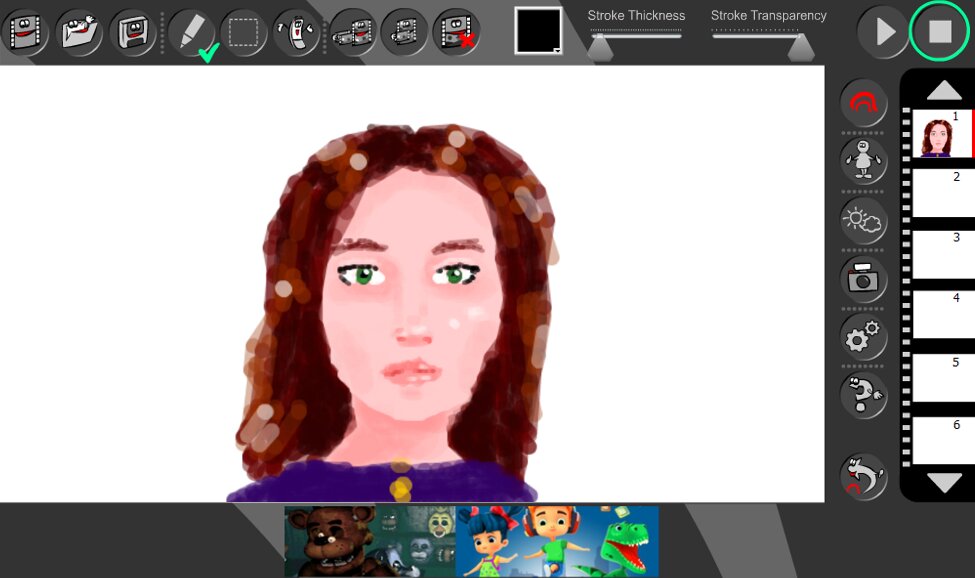Screen dimensions: 975x578
Task: Open the sun and cloud background icon
Action: coord(863,220)
